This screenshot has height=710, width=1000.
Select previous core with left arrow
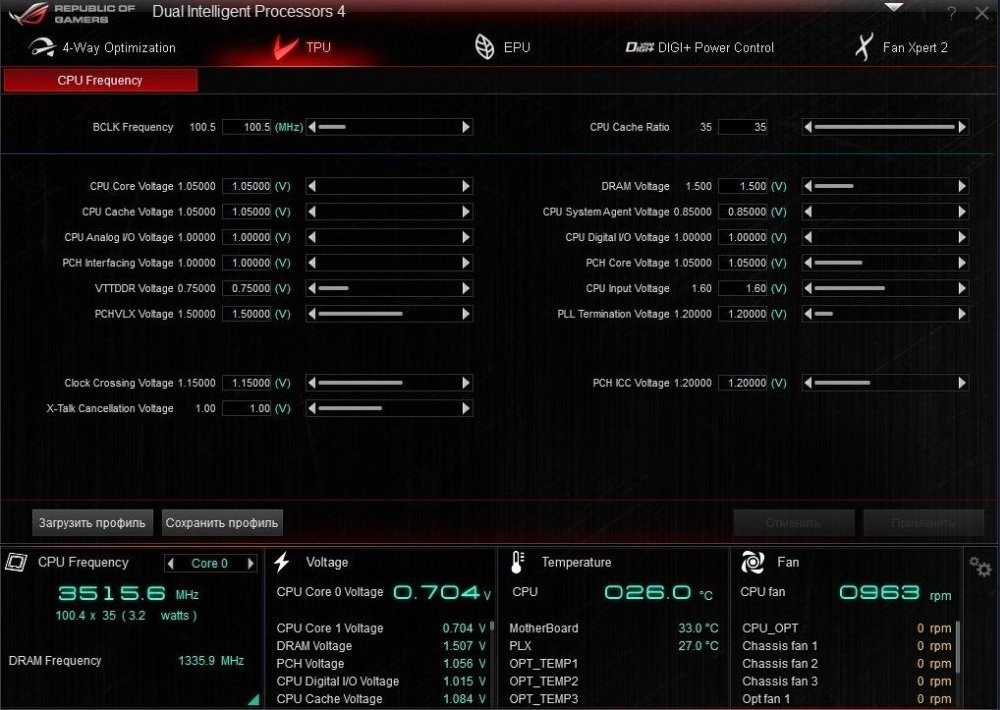pos(170,563)
